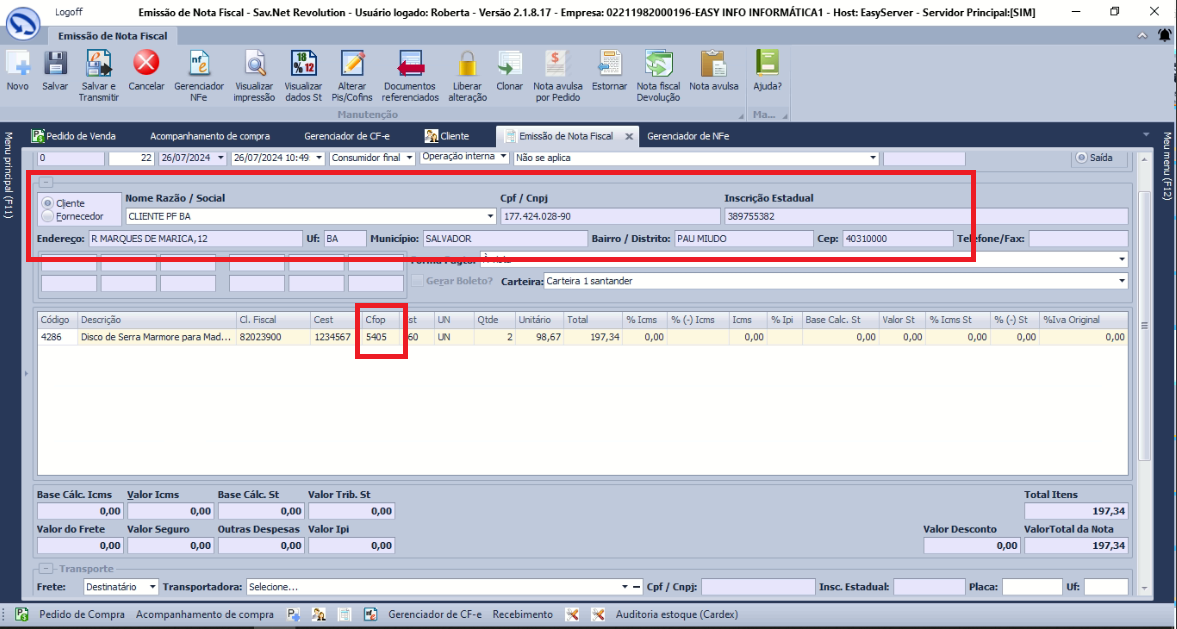Switch to Gerenciador de CF-e tab

(x=346, y=136)
